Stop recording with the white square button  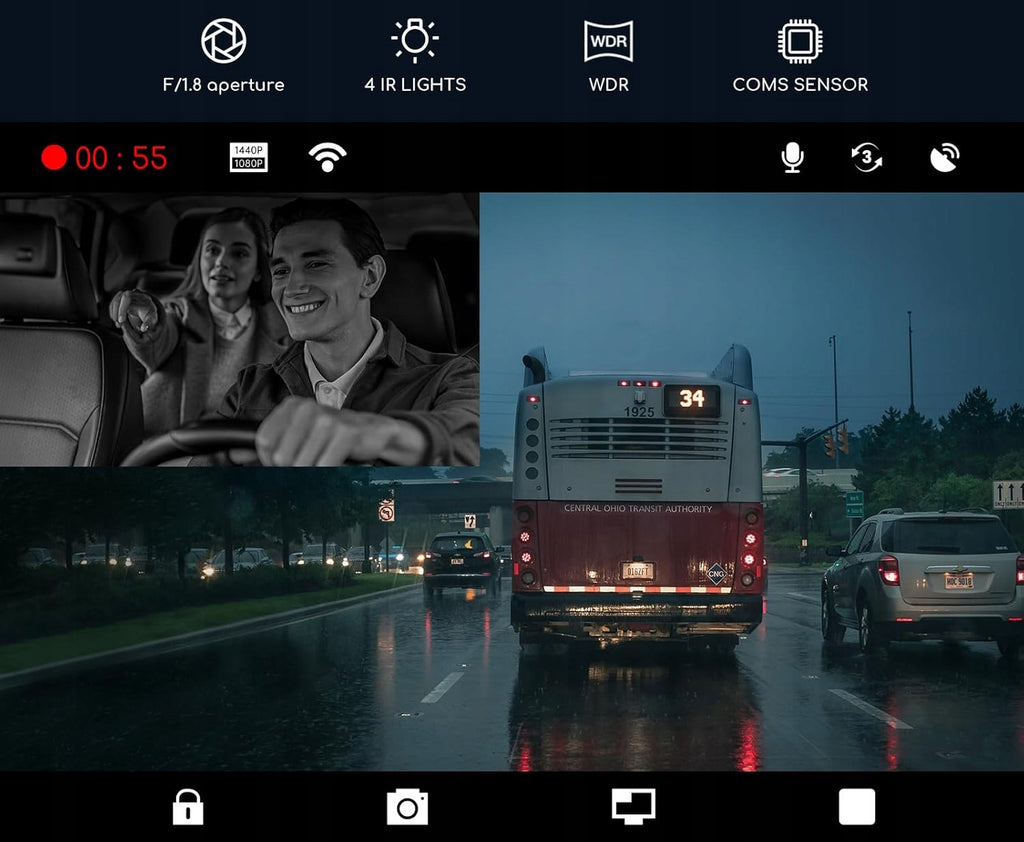click(x=857, y=807)
